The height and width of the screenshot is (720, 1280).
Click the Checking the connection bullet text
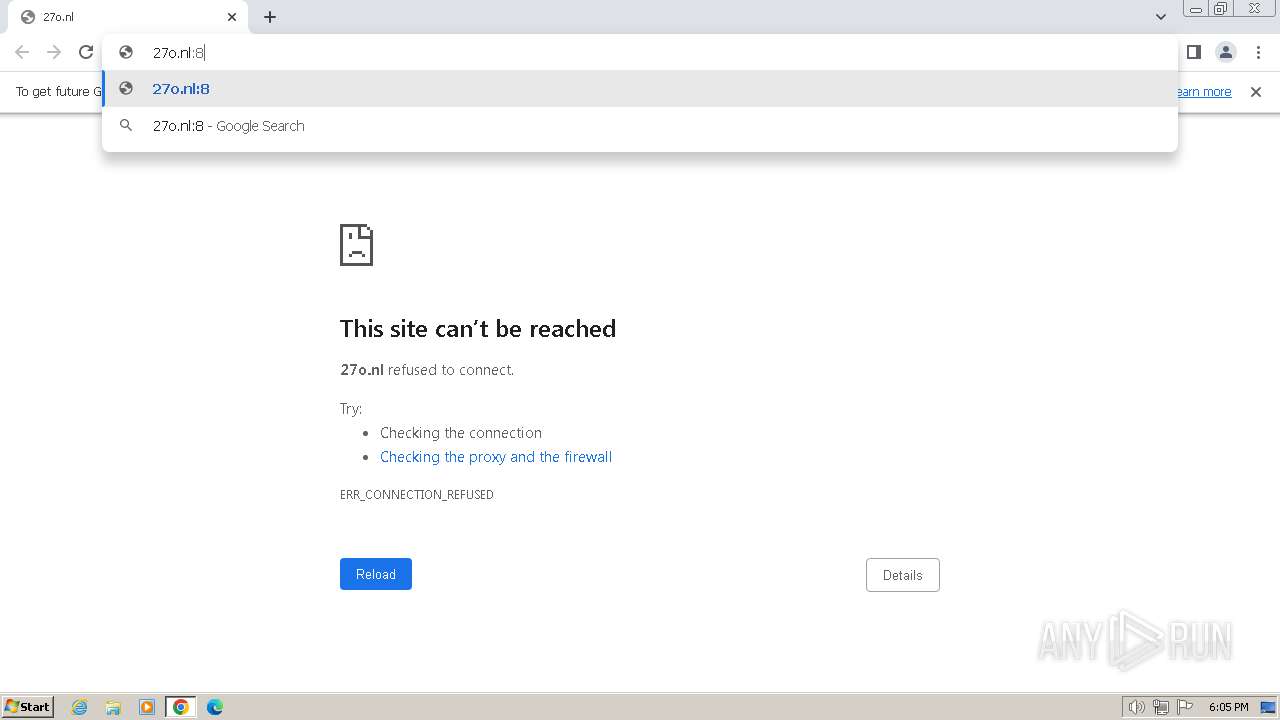(461, 433)
